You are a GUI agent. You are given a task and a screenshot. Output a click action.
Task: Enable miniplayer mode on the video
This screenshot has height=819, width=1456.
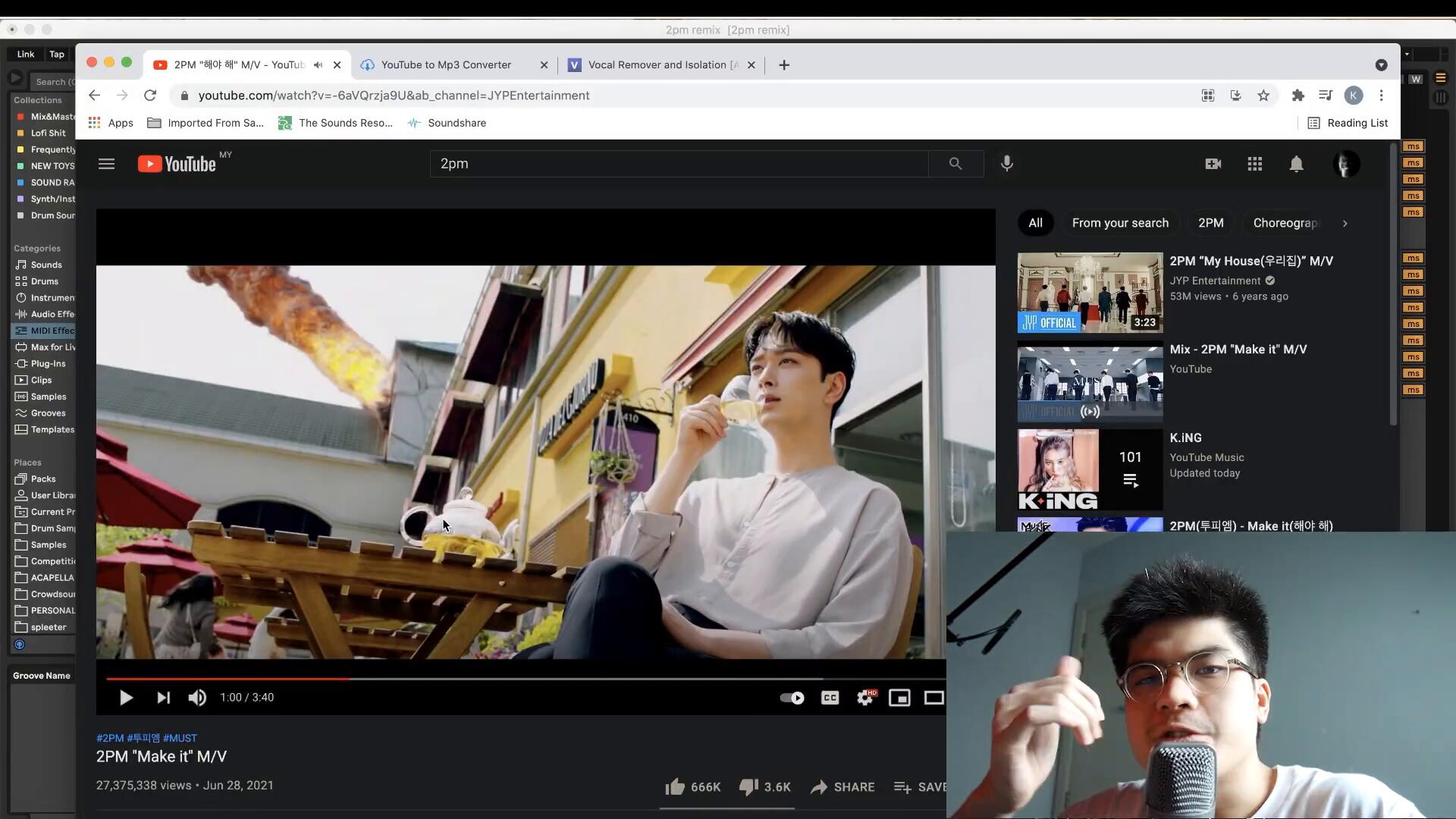(899, 698)
